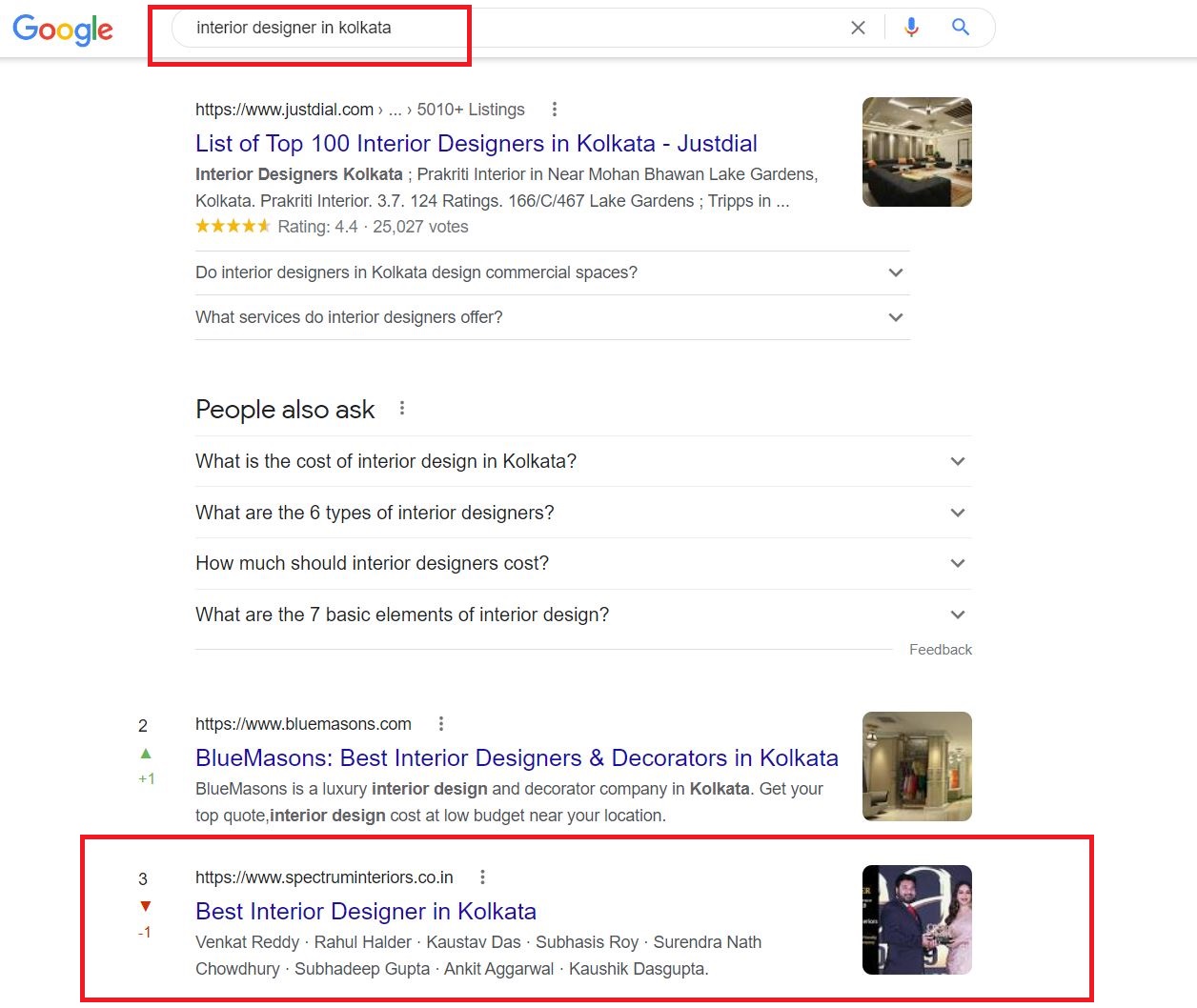This screenshot has height=1008, width=1197.
Task: Expand 'How much should interior designers cost?'
Action: click(958, 563)
